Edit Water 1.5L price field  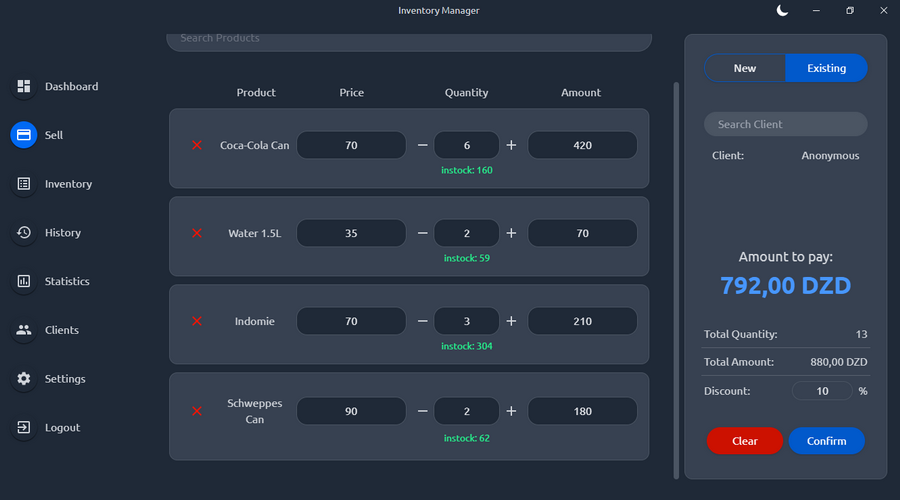point(351,233)
